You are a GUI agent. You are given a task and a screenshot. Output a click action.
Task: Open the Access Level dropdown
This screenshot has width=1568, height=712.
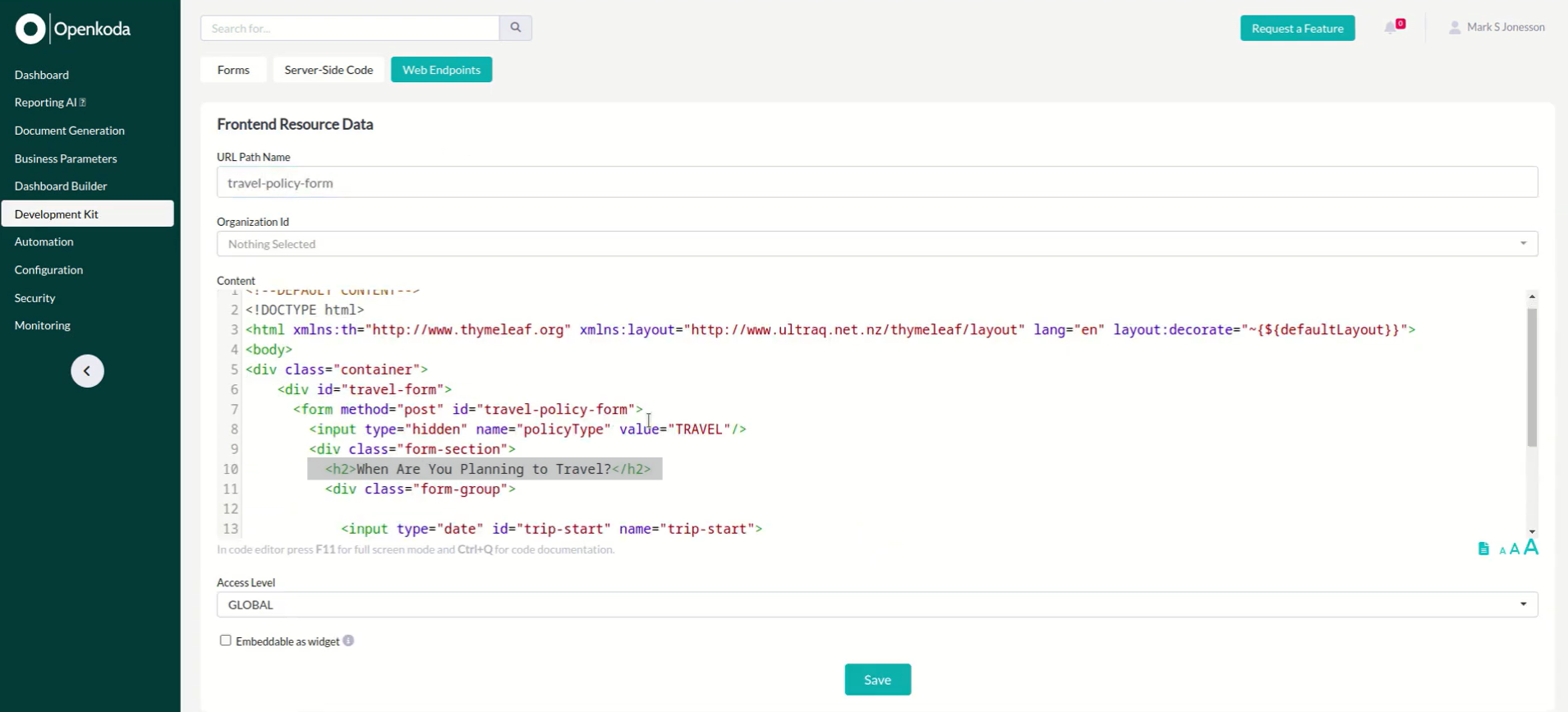[x=877, y=604]
